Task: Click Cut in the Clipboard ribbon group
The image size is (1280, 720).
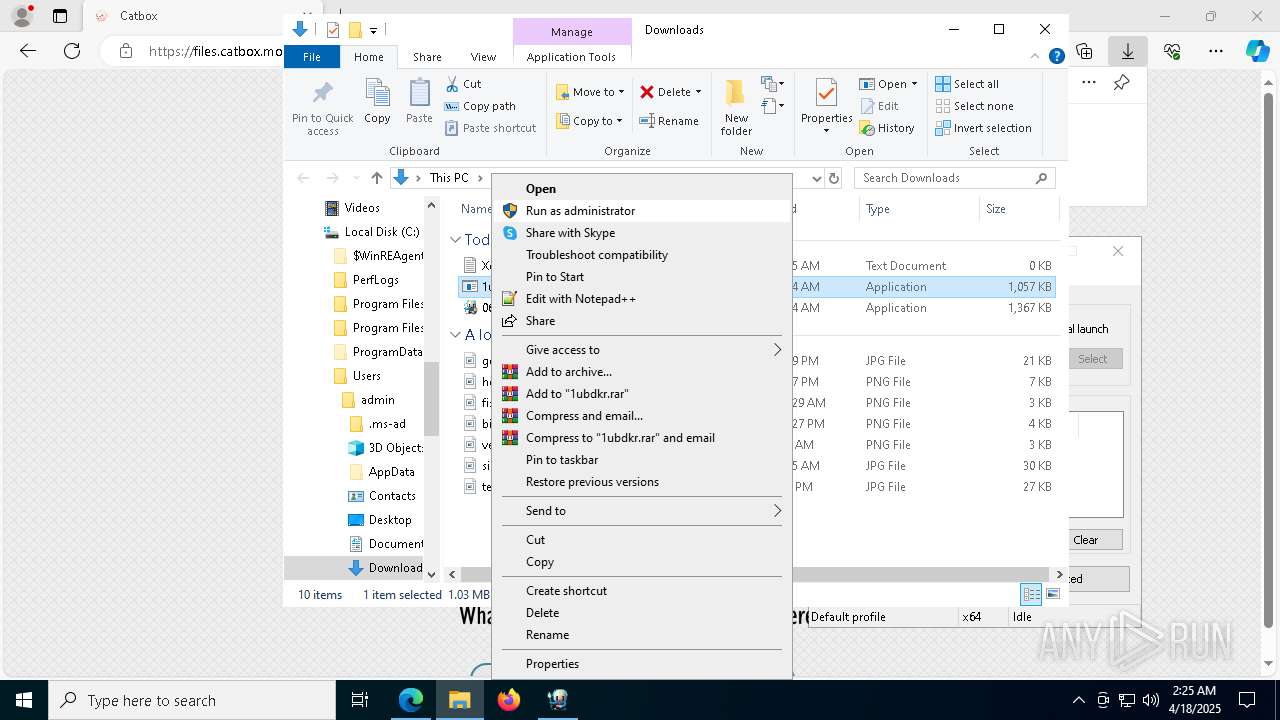Action: (463, 84)
